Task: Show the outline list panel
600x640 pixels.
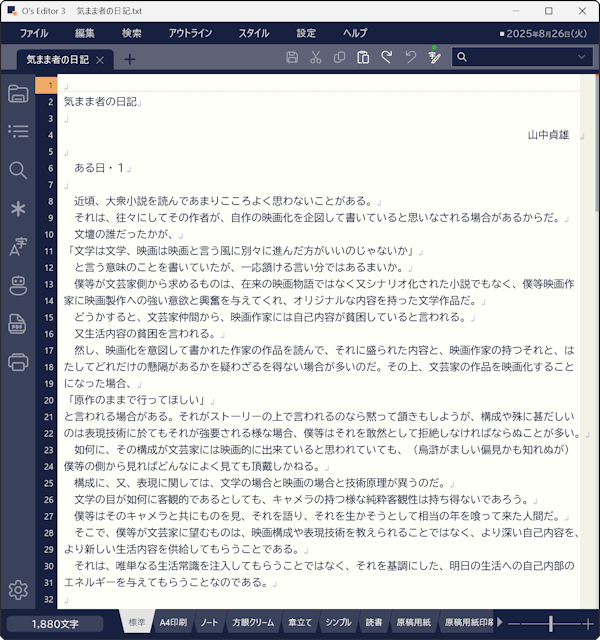Action: [x=17, y=131]
